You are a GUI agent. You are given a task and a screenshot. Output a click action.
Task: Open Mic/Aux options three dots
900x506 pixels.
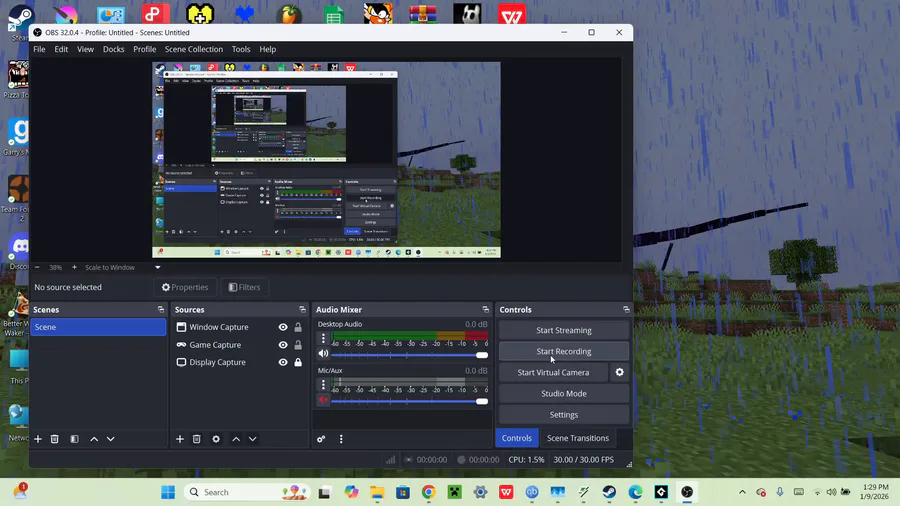323,384
